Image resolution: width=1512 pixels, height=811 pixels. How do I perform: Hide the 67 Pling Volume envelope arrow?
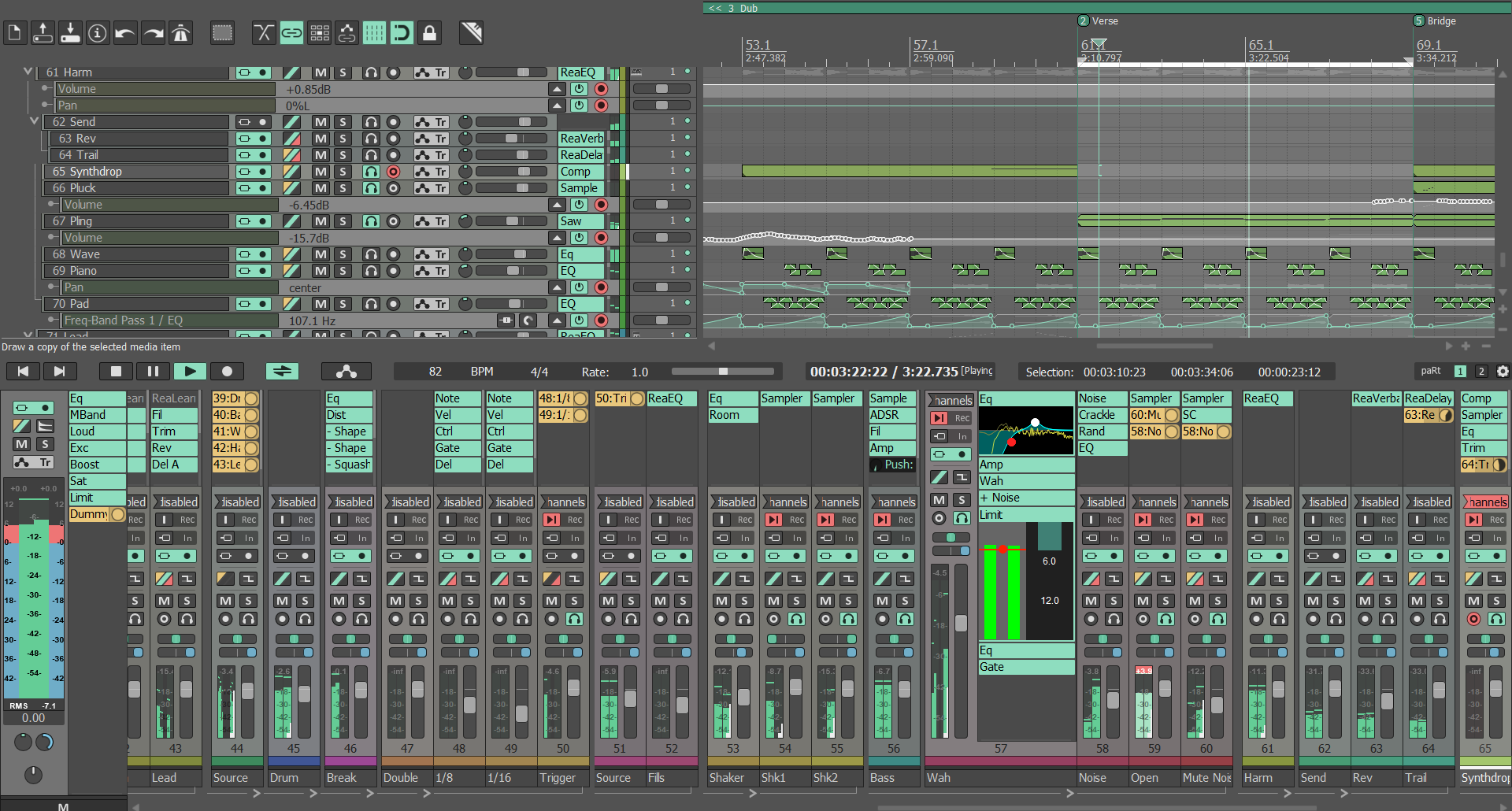558,238
